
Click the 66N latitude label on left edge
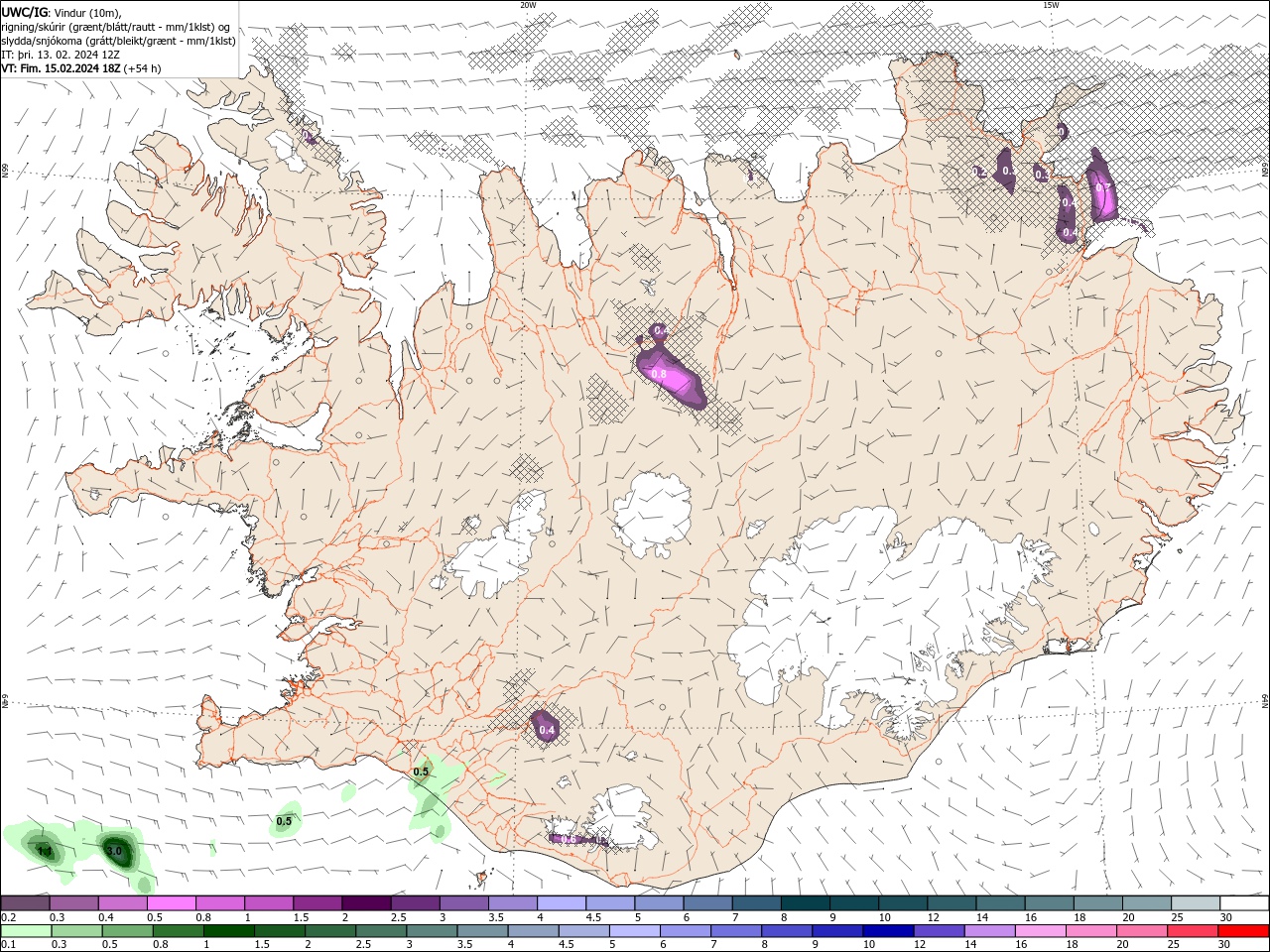pos(4,172)
